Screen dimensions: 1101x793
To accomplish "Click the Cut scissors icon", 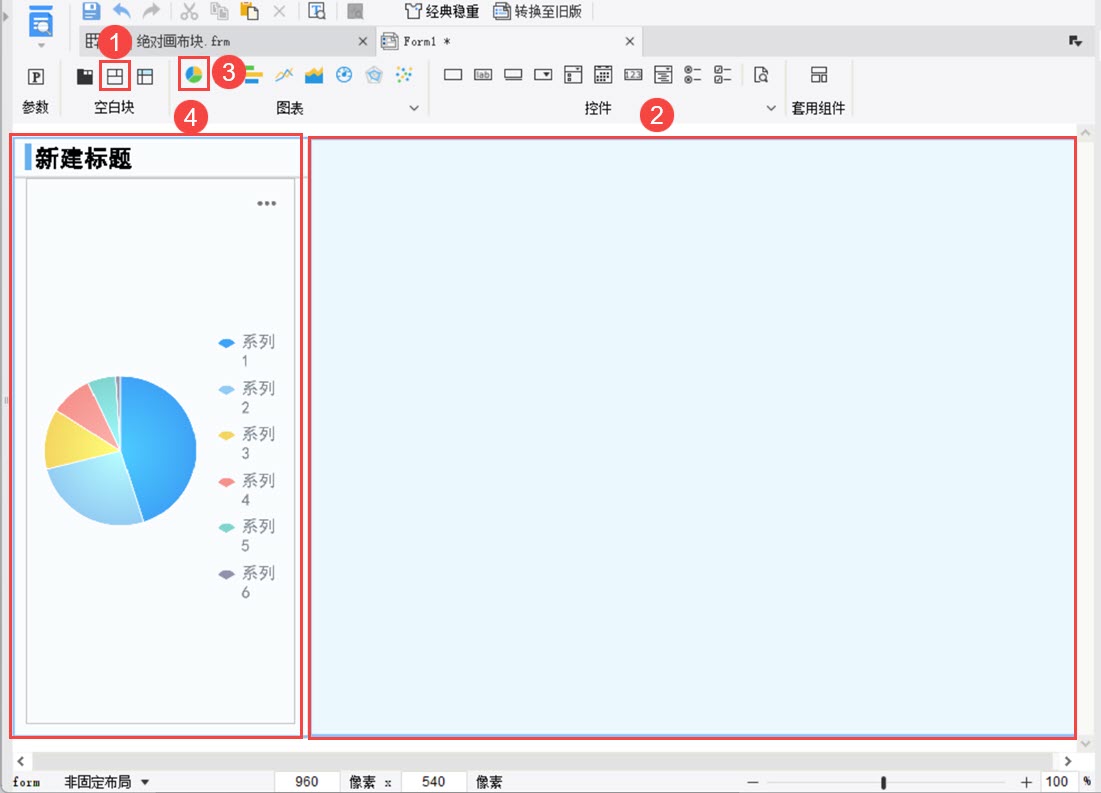I will (x=189, y=11).
